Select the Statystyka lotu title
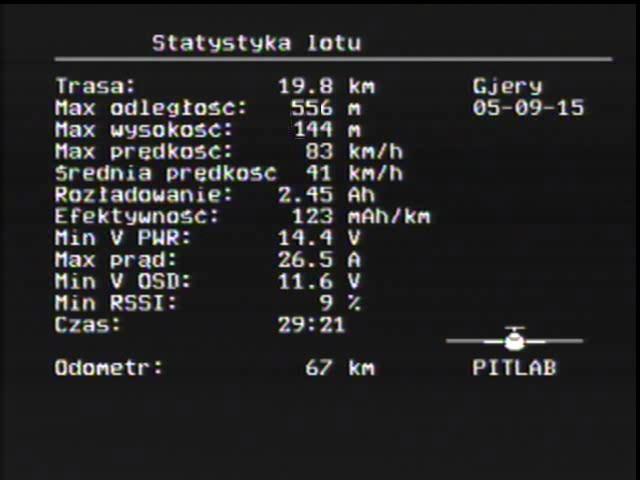This screenshot has height=480, width=640. click(x=257, y=43)
